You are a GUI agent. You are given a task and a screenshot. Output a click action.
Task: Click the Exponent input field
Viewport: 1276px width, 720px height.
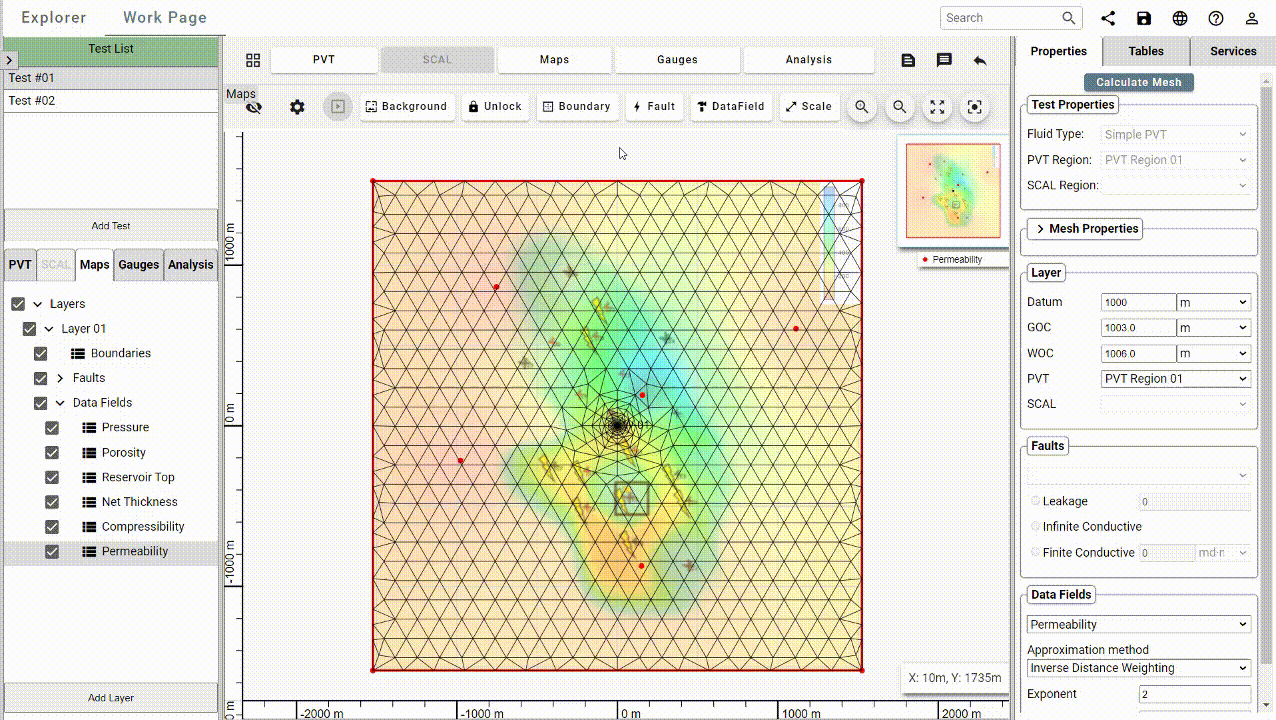tap(1195, 694)
